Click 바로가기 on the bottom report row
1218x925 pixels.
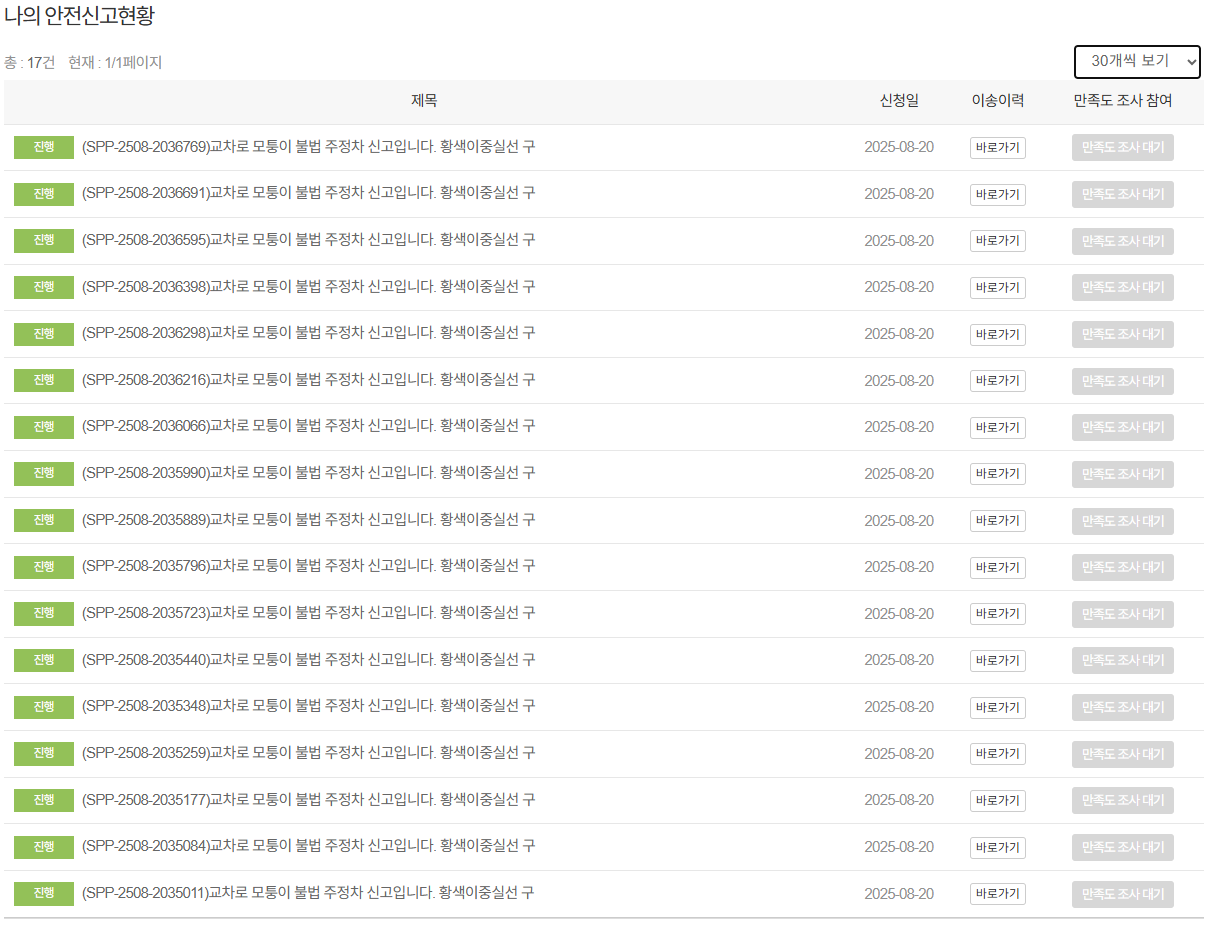coord(997,893)
